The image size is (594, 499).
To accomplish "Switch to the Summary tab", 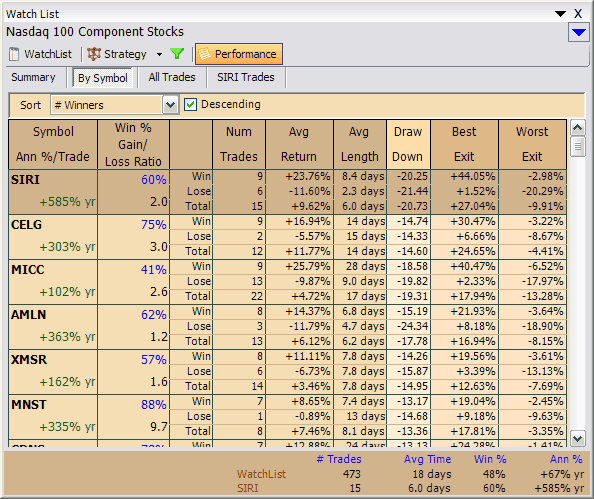I will (x=33, y=77).
